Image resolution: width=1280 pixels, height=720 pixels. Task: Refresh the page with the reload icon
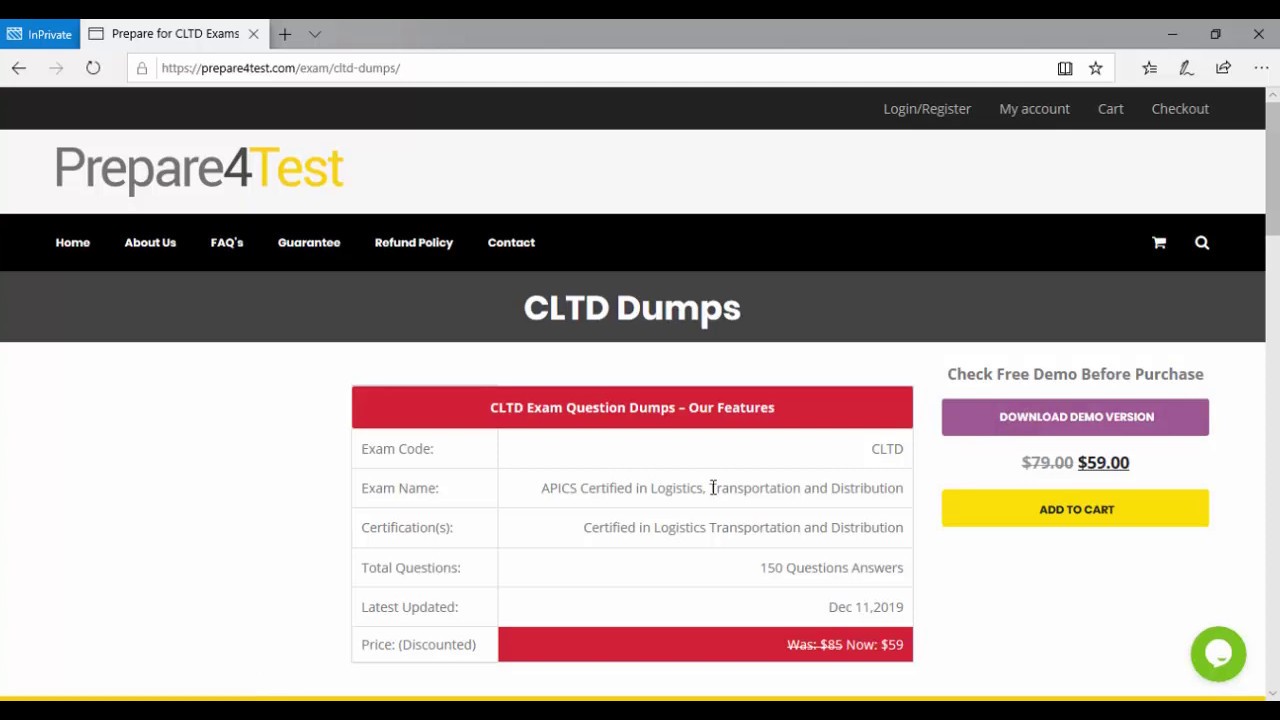tap(93, 68)
